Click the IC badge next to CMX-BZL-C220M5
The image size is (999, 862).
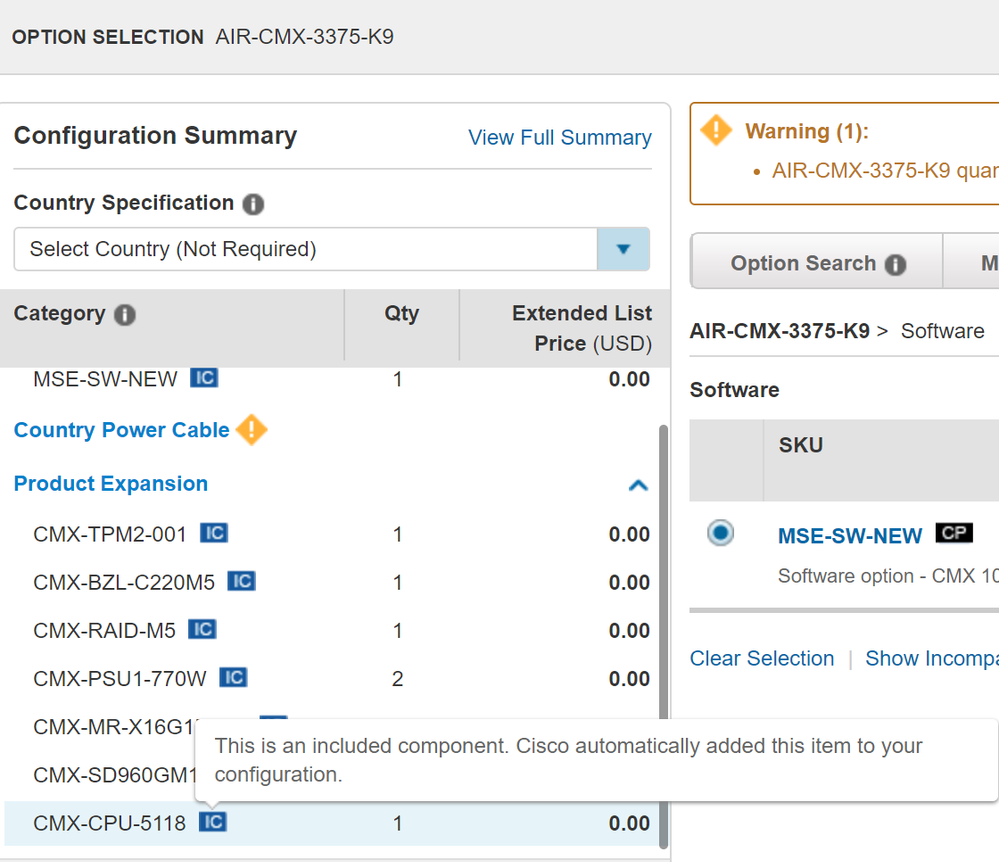tap(241, 581)
